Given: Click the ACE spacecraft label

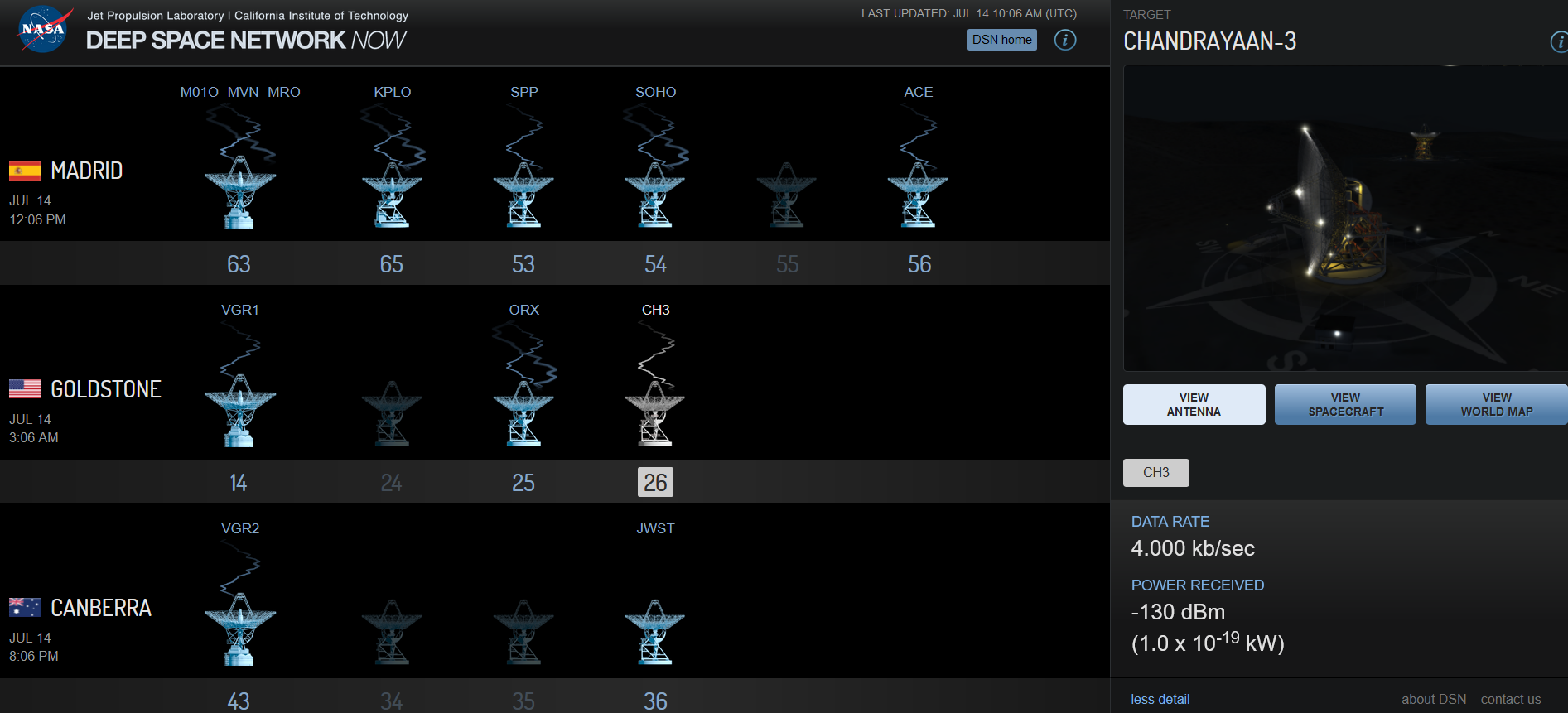Looking at the screenshot, I should click(919, 92).
